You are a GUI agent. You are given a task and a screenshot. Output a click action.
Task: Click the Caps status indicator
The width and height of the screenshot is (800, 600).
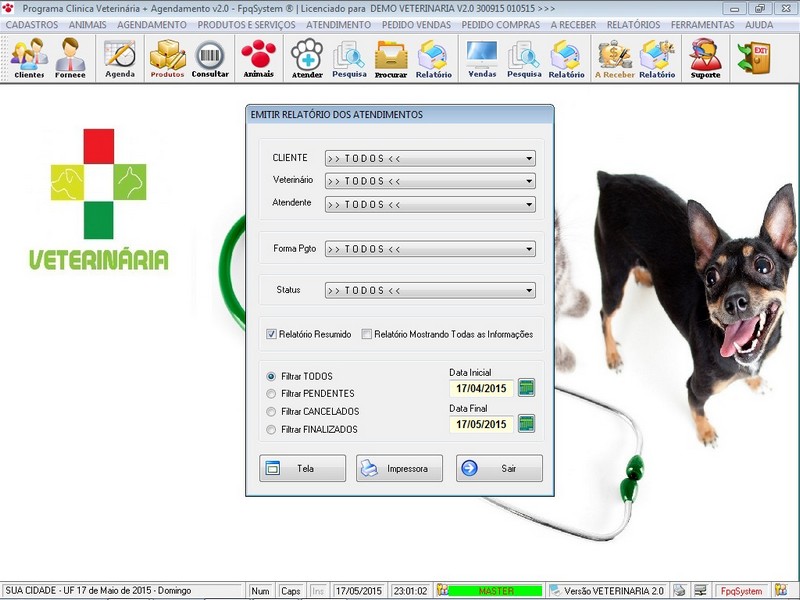tap(290, 591)
